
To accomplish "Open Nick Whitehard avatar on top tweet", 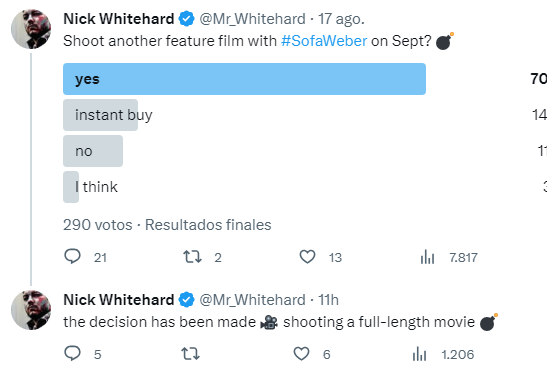I will (x=31, y=29).
